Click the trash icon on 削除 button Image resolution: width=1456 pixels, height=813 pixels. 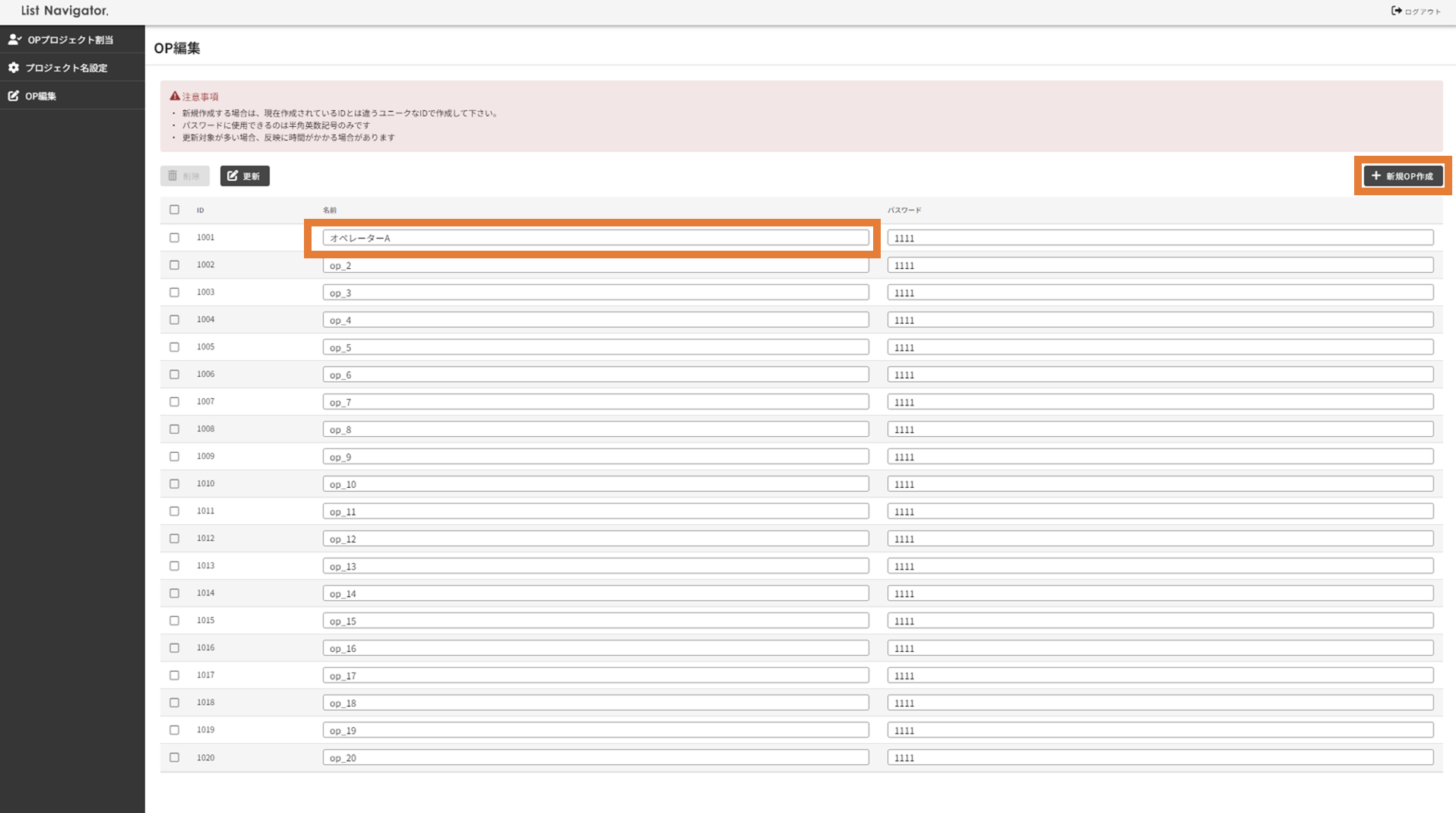pyautogui.click(x=173, y=176)
